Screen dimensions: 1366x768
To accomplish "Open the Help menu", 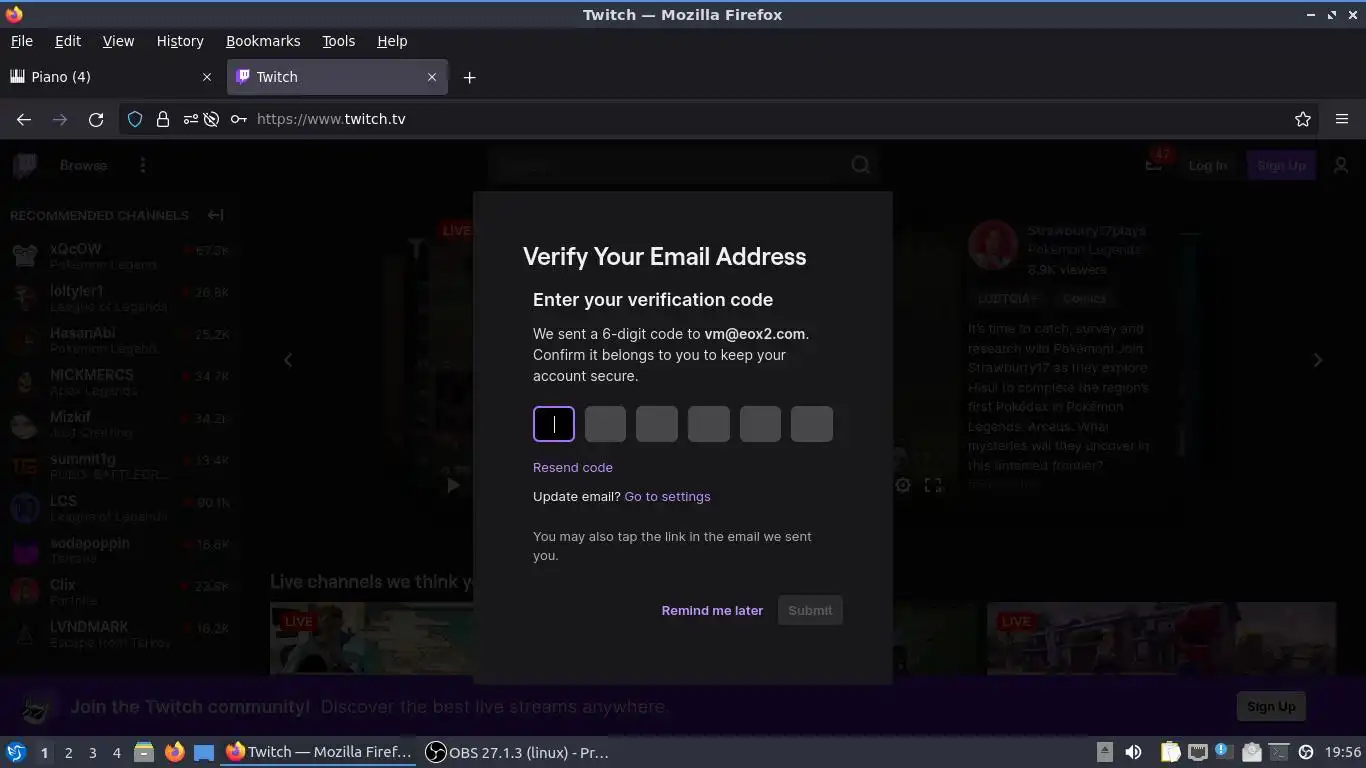I will coord(392,41).
